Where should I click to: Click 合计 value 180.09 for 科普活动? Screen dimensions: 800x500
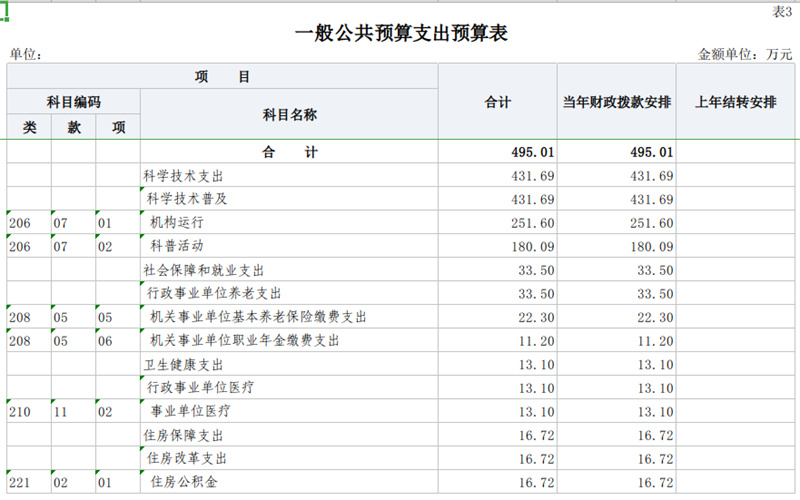pyautogui.click(x=533, y=246)
